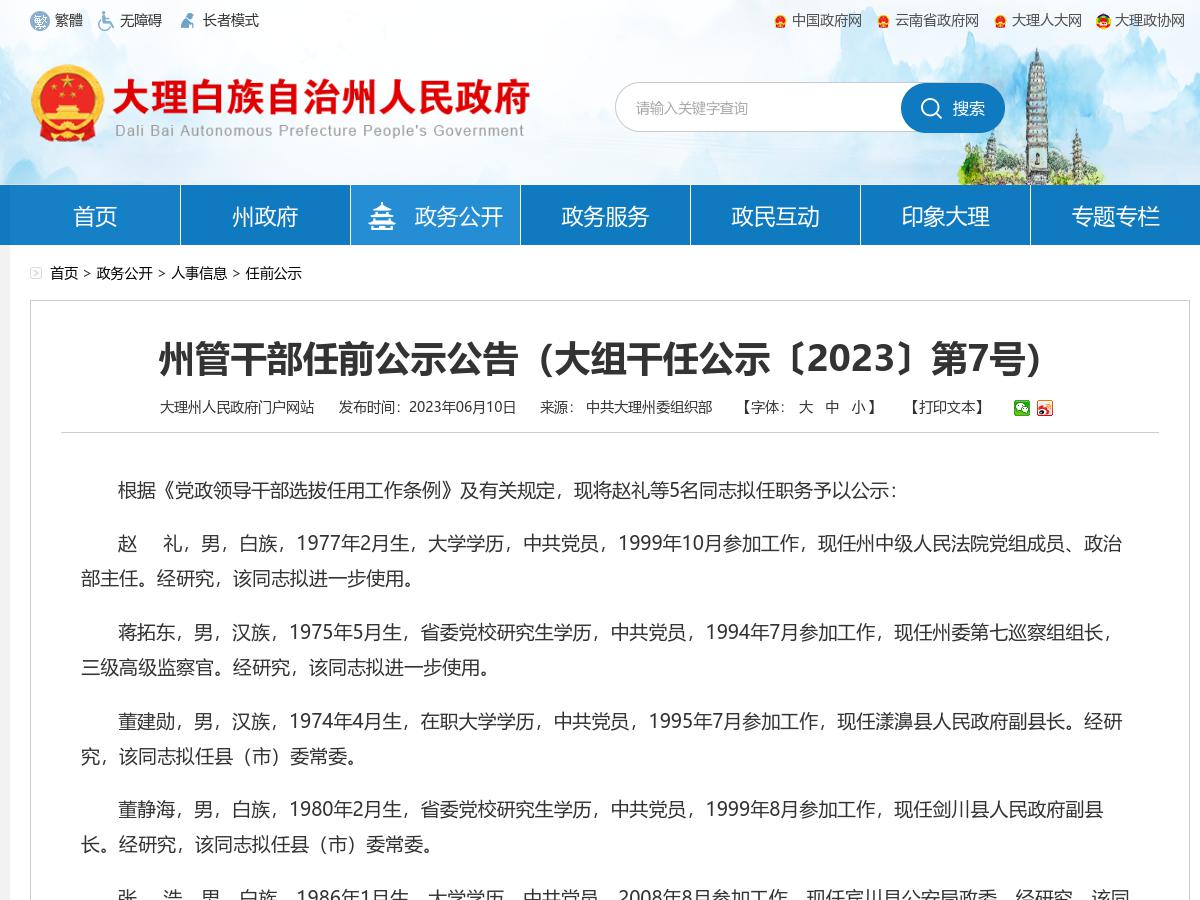This screenshot has height=900, width=1200.
Task: Click the emblem icon beside 中国政府网
Action: click(780, 20)
